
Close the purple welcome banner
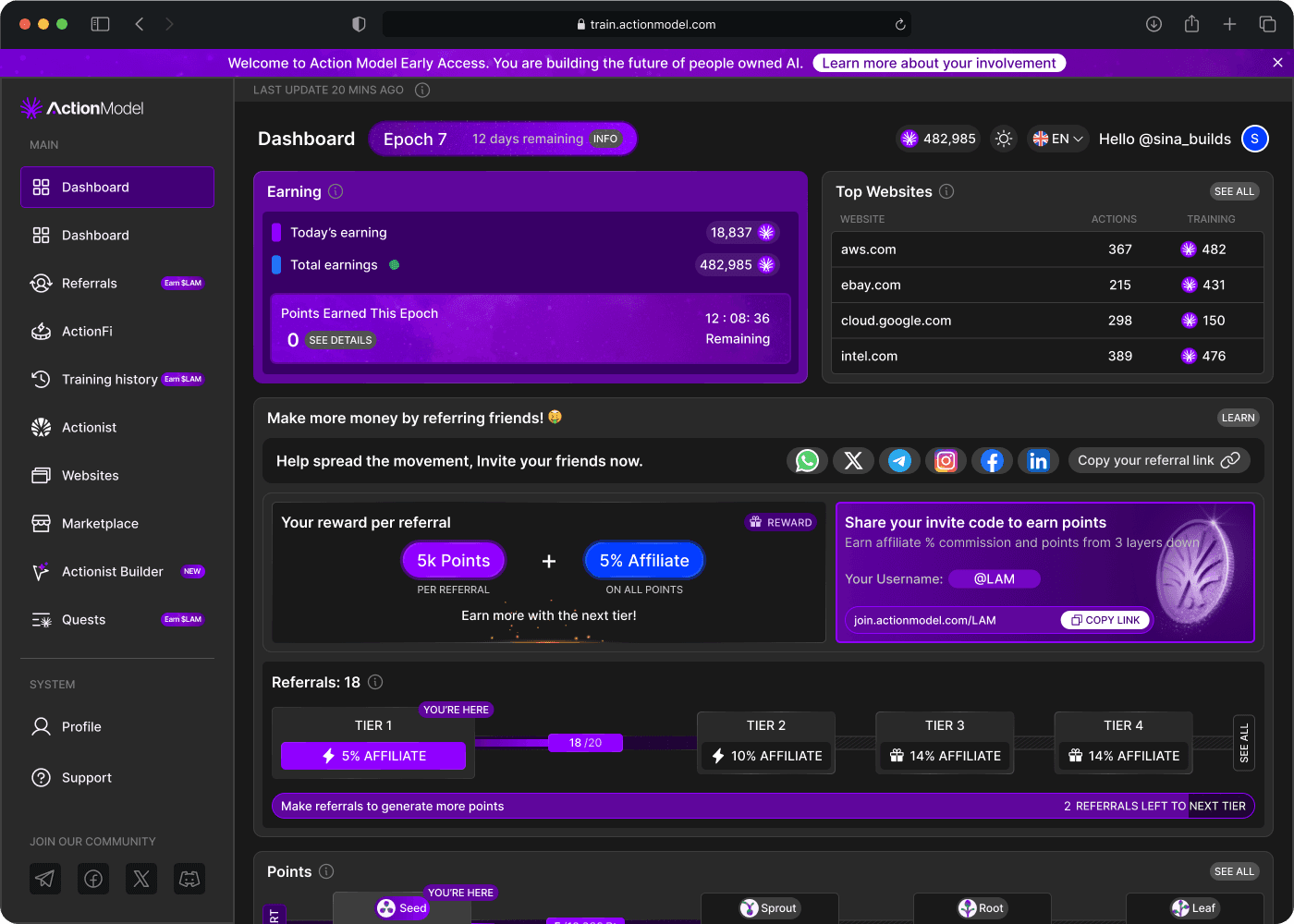point(1277,63)
